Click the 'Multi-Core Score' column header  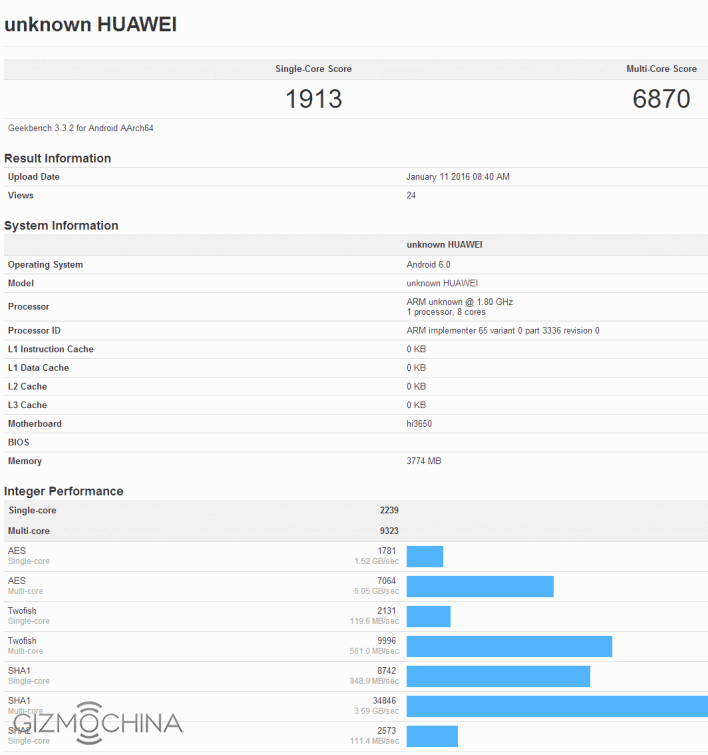661,69
